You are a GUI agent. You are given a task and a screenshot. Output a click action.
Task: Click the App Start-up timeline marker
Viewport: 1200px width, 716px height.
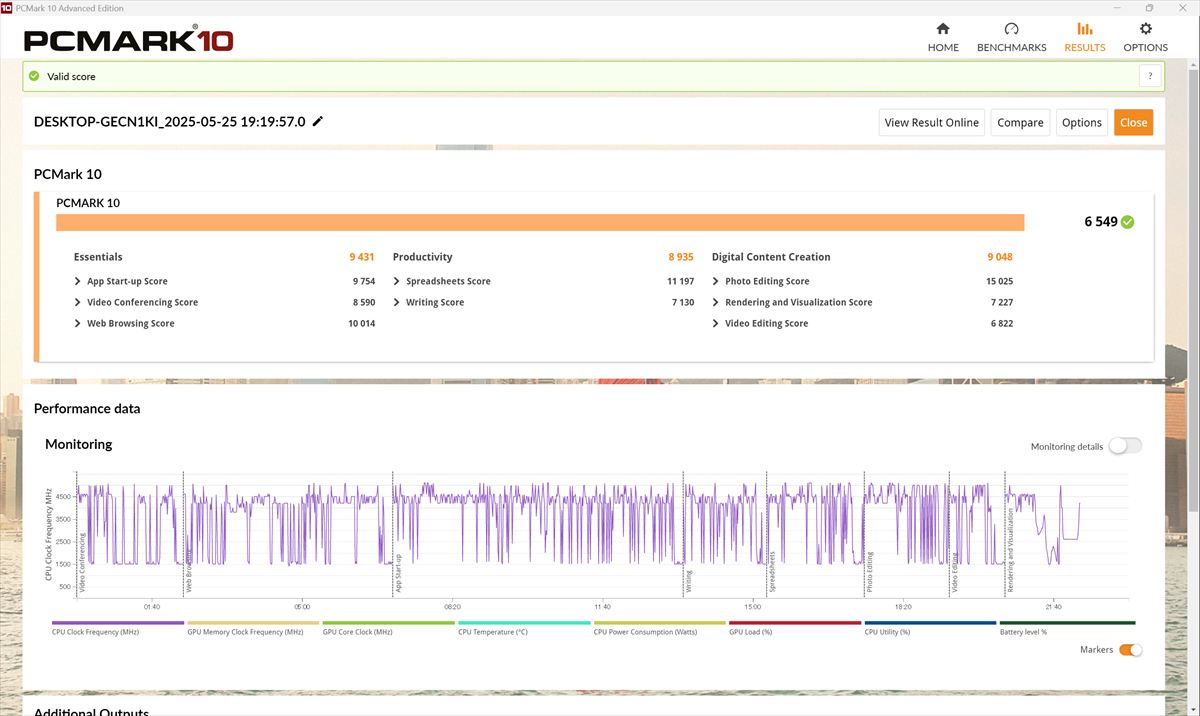tap(398, 573)
